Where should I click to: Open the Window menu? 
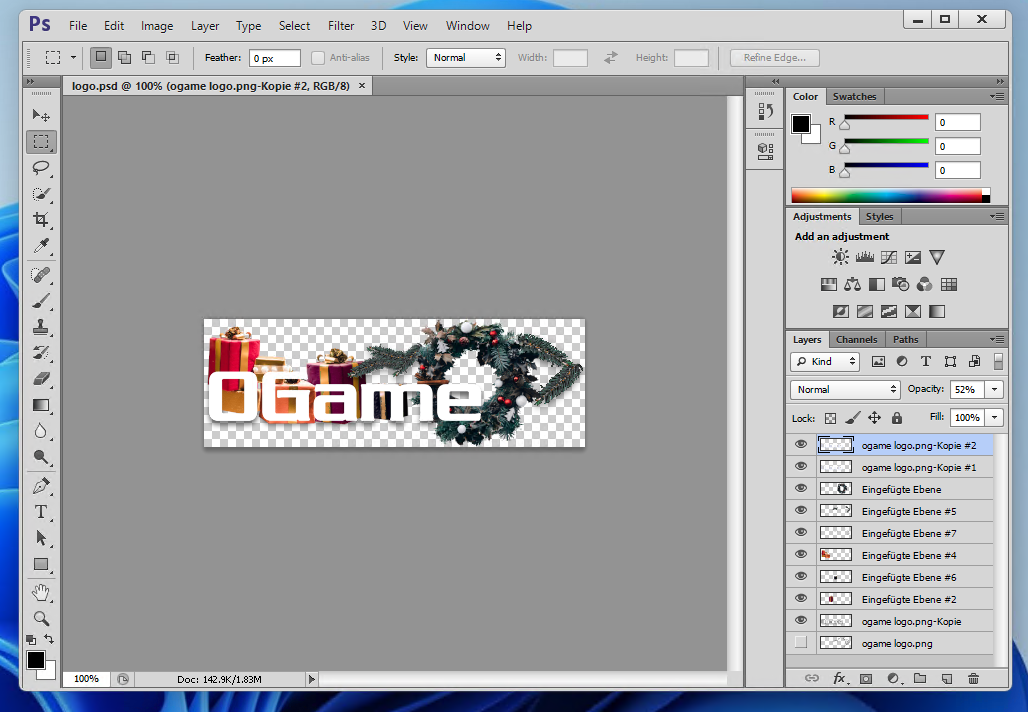pyautogui.click(x=467, y=26)
